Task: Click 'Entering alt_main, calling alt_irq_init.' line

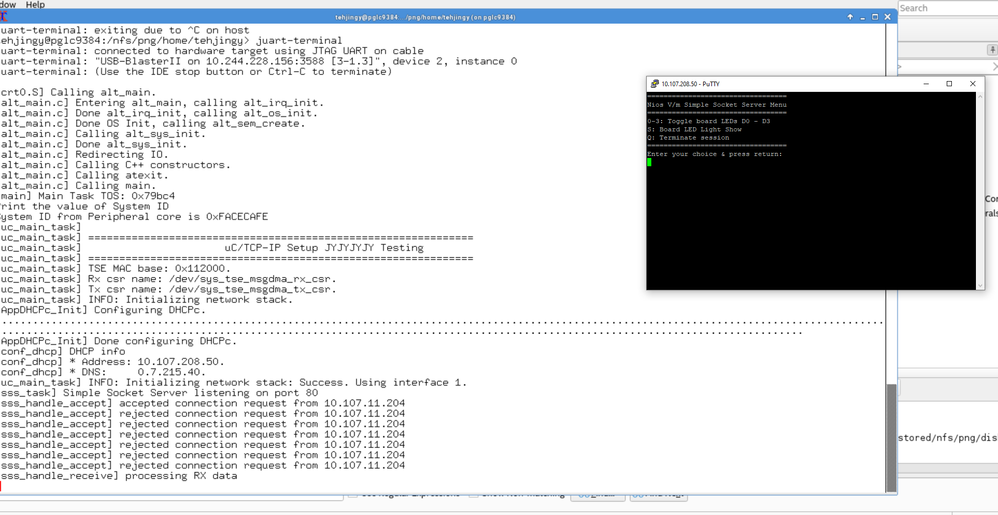Action: point(162,103)
